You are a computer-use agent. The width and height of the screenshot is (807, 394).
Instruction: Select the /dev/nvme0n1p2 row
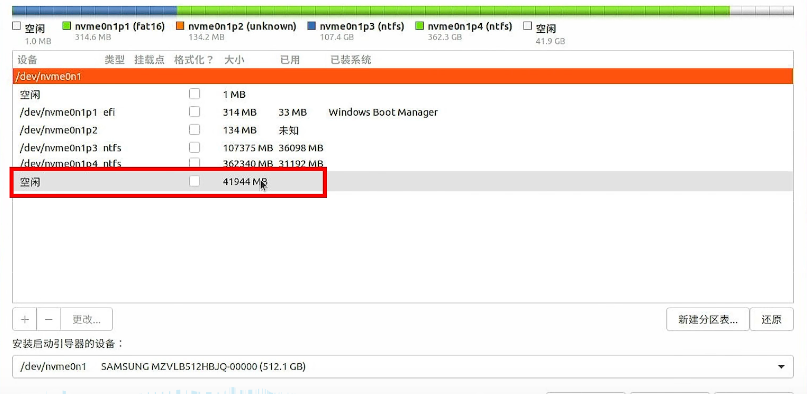click(403, 130)
